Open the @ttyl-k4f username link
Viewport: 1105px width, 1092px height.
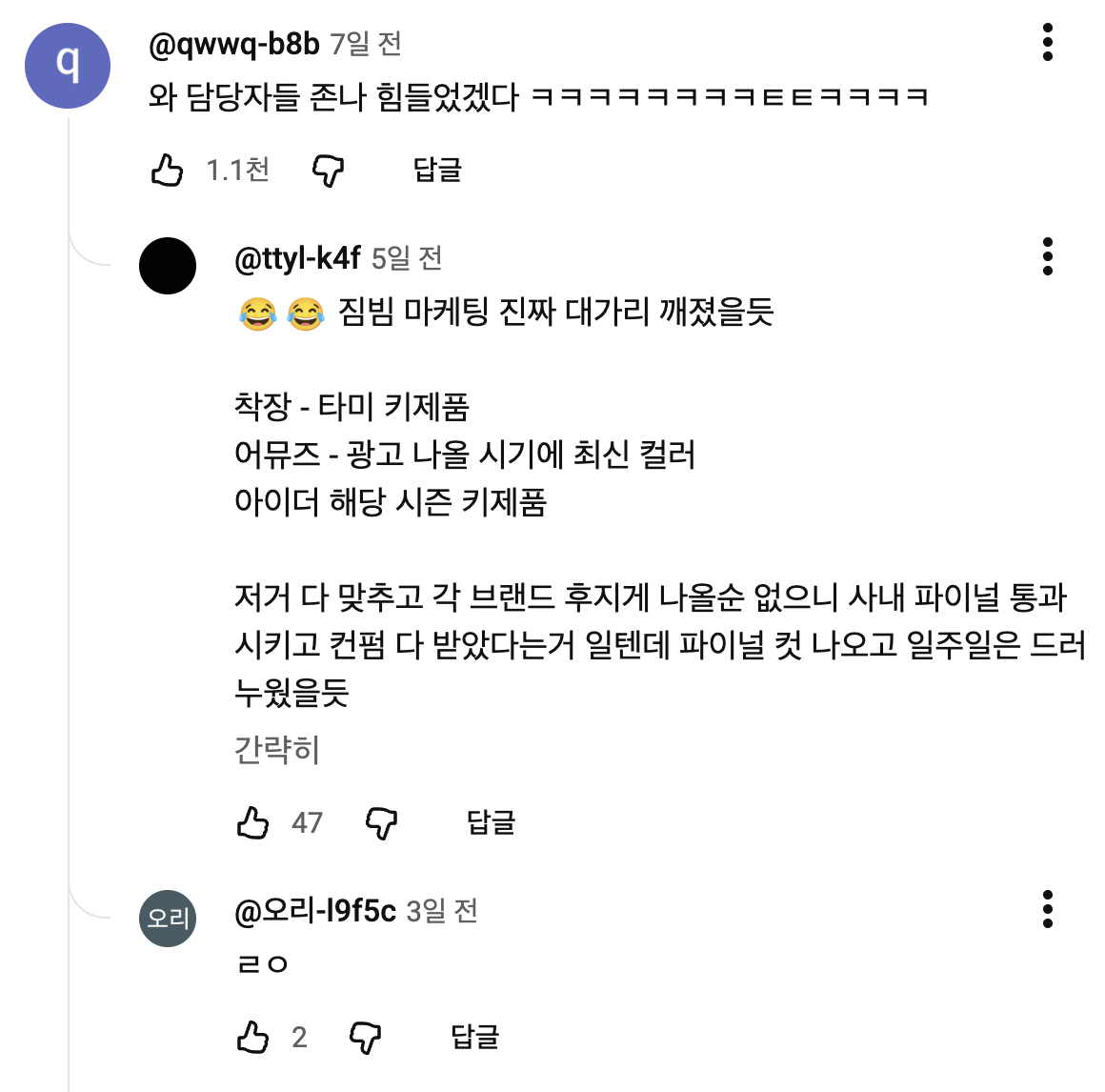click(x=297, y=257)
